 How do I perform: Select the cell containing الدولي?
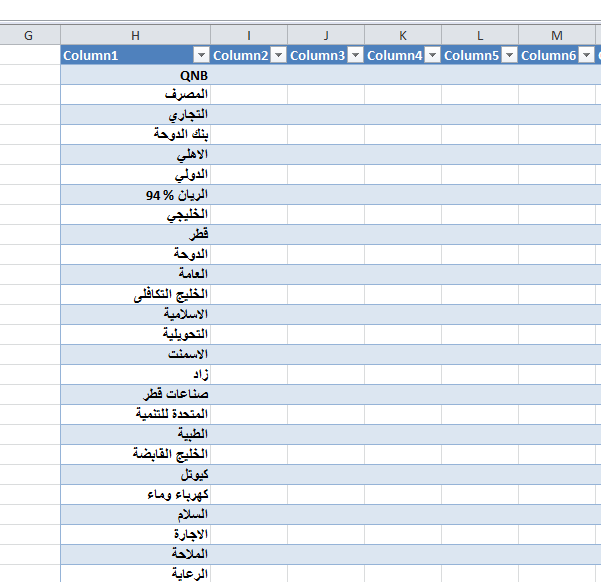tap(135, 175)
